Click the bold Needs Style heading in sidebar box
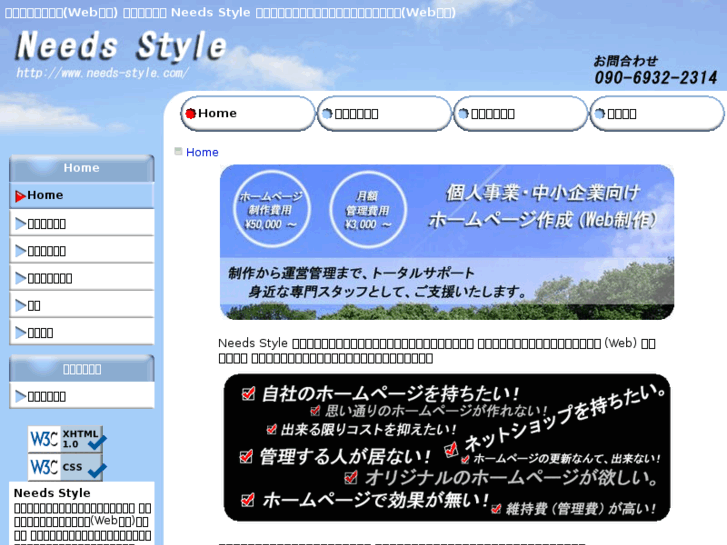The image size is (727, 545). coord(52,493)
